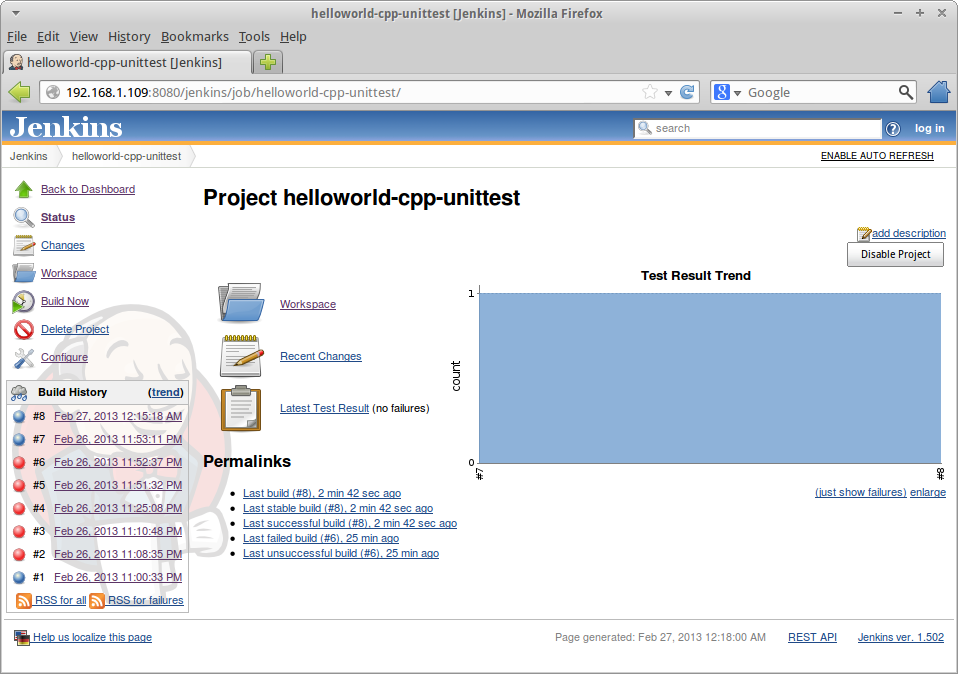Screen dimensions: 958x674
Task: Click Last failed build (#6) permalink
Action: pyautogui.click(x=321, y=538)
